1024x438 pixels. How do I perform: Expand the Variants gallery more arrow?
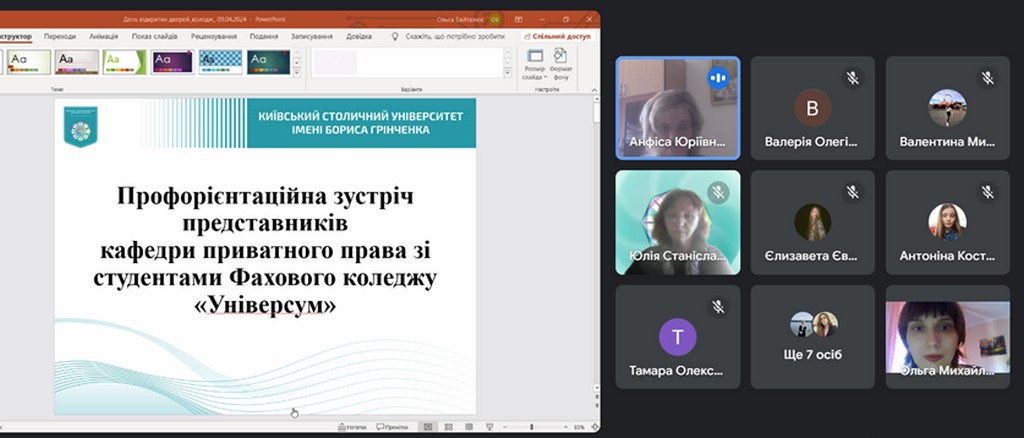tap(505, 72)
